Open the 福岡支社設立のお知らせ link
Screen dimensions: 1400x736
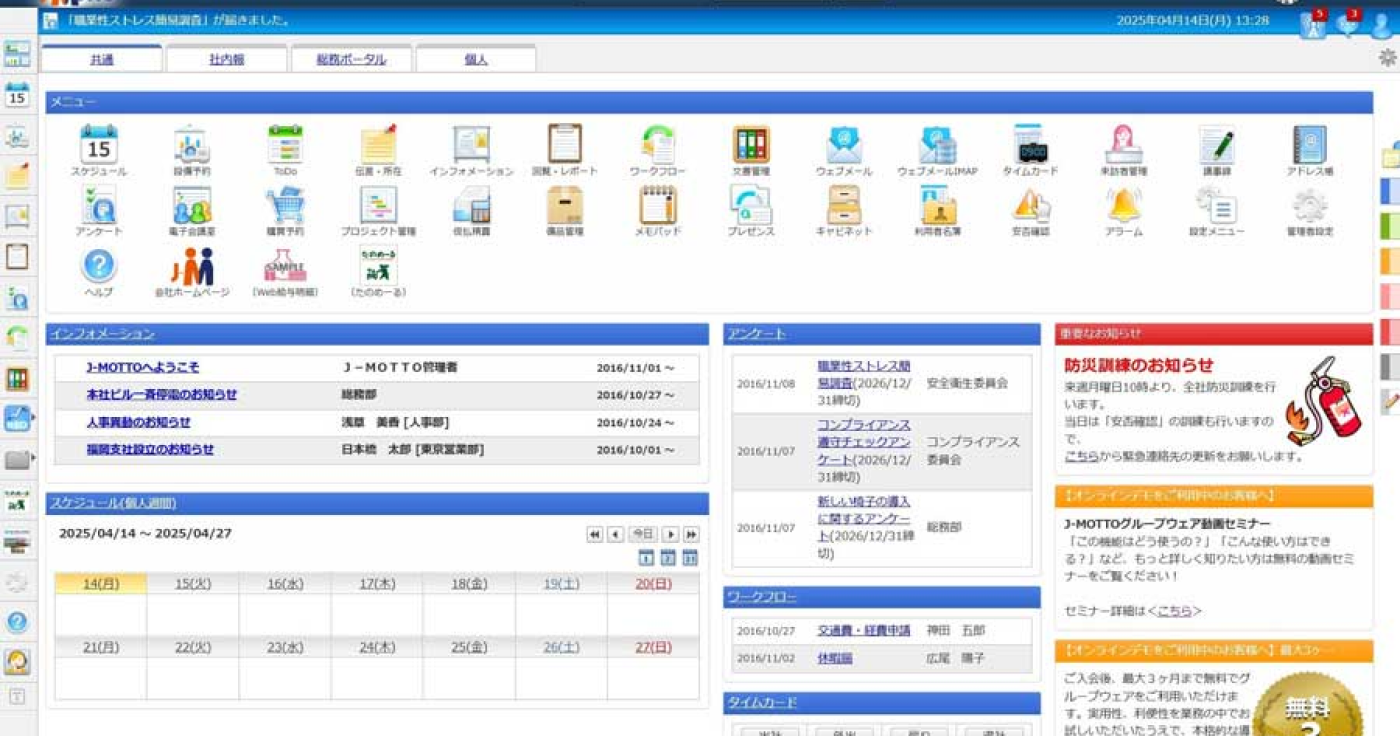point(150,450)
